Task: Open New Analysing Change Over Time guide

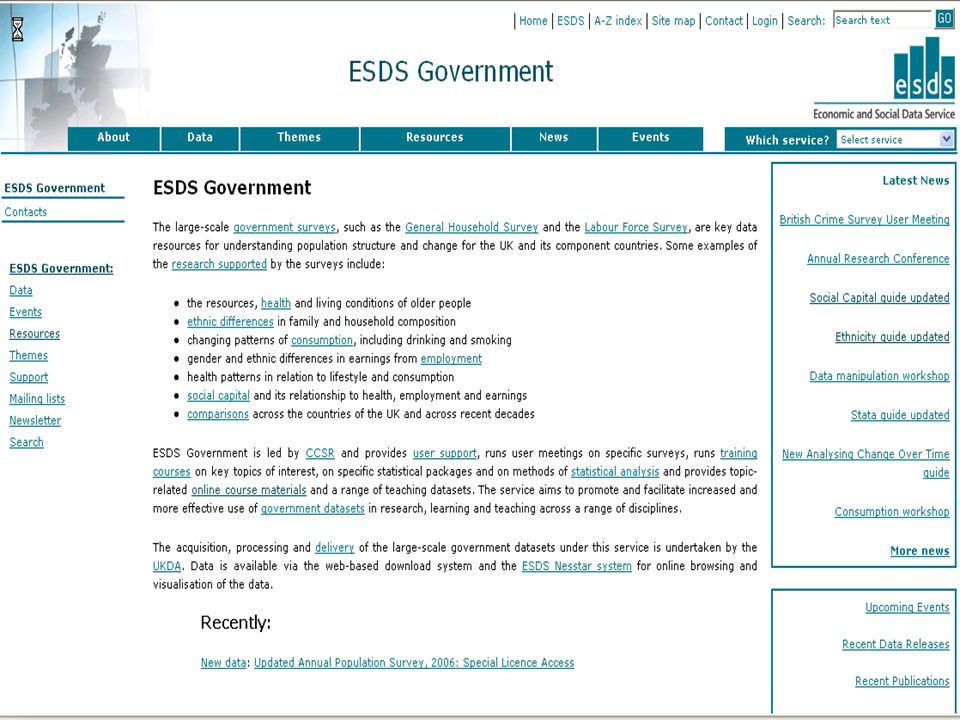Action: pyautogui.click(x=866, y=463)
